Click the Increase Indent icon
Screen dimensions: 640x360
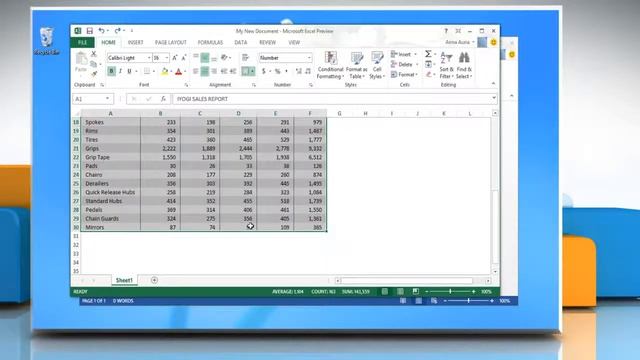click(x=233, y=71)
